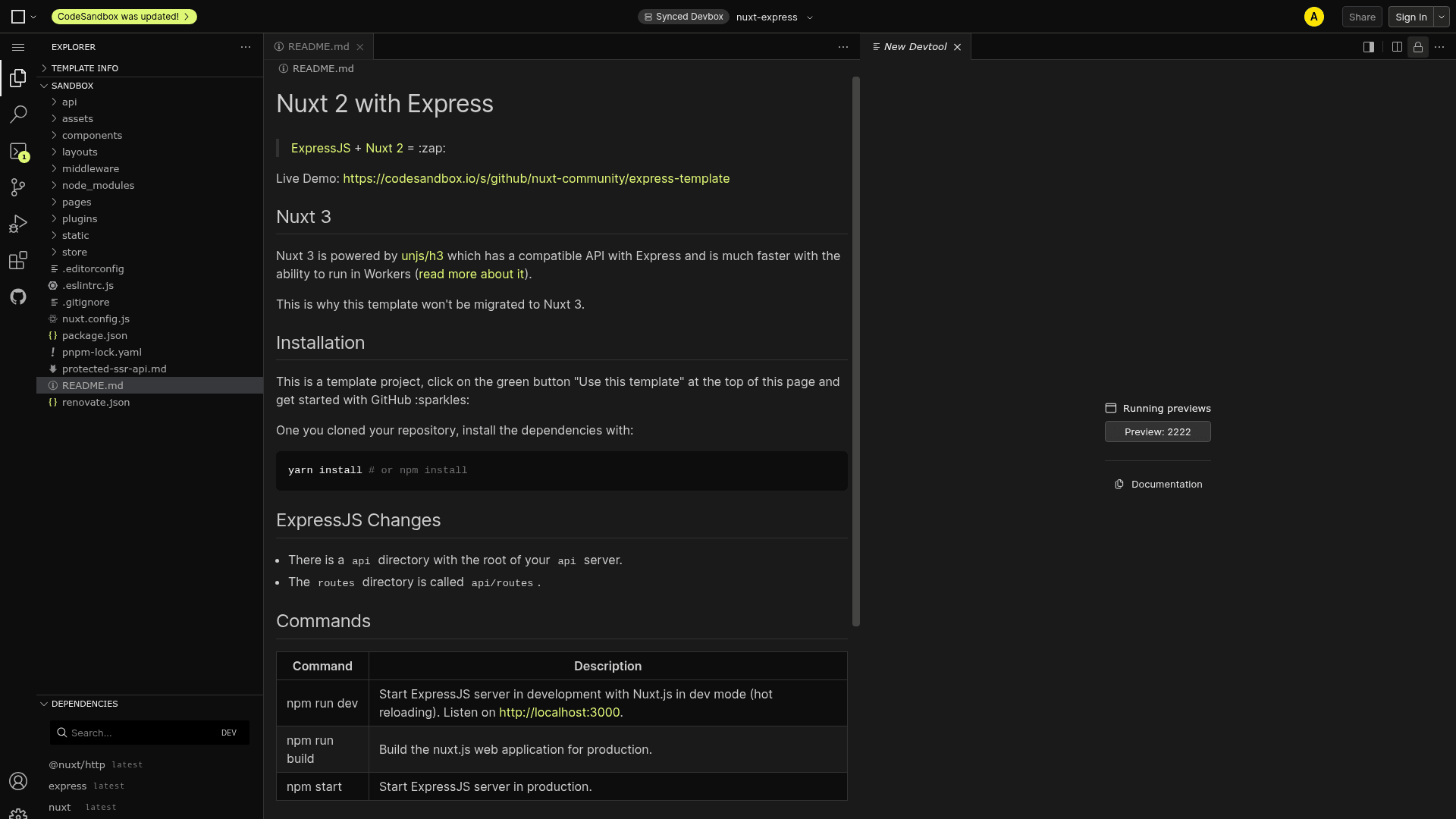Screen dimensions: 1456x819
Task: Switch to the README.md editor tab
Action: pyautogui.click(x=318, y=47)
